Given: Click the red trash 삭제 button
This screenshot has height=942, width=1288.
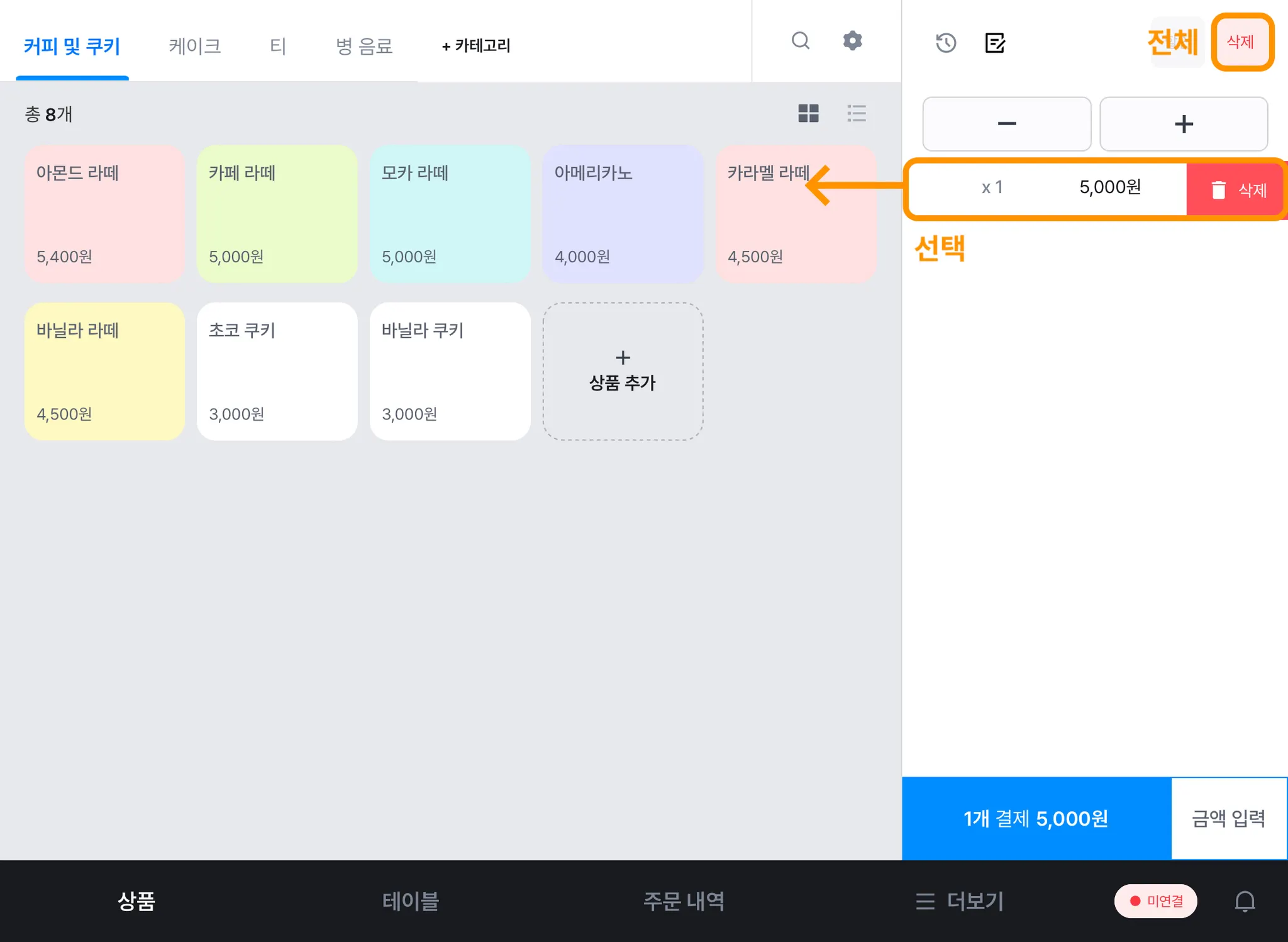Looking at the screenshot, I should (1235, 190).
